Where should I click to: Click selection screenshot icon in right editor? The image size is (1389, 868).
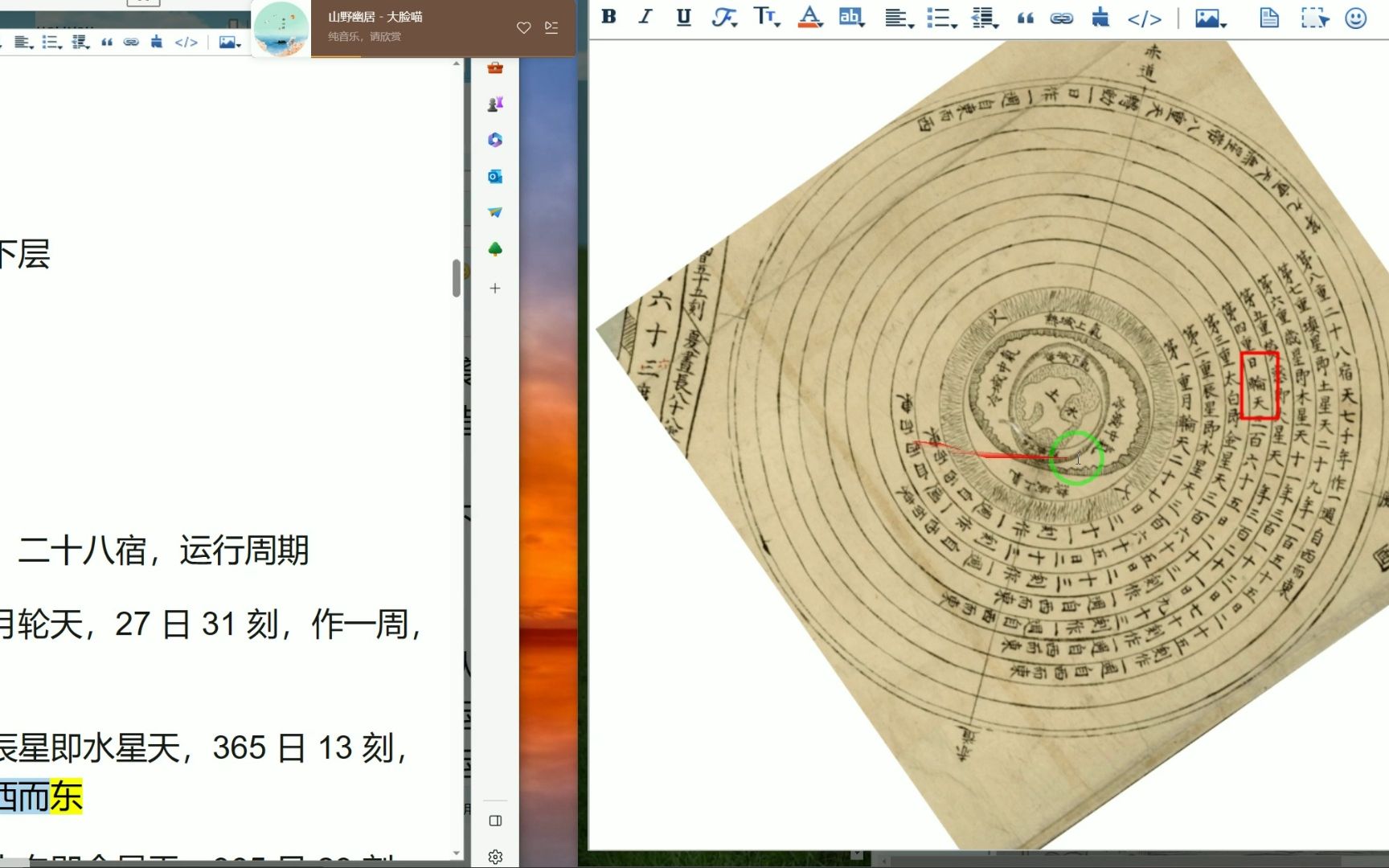point(1315,18)
